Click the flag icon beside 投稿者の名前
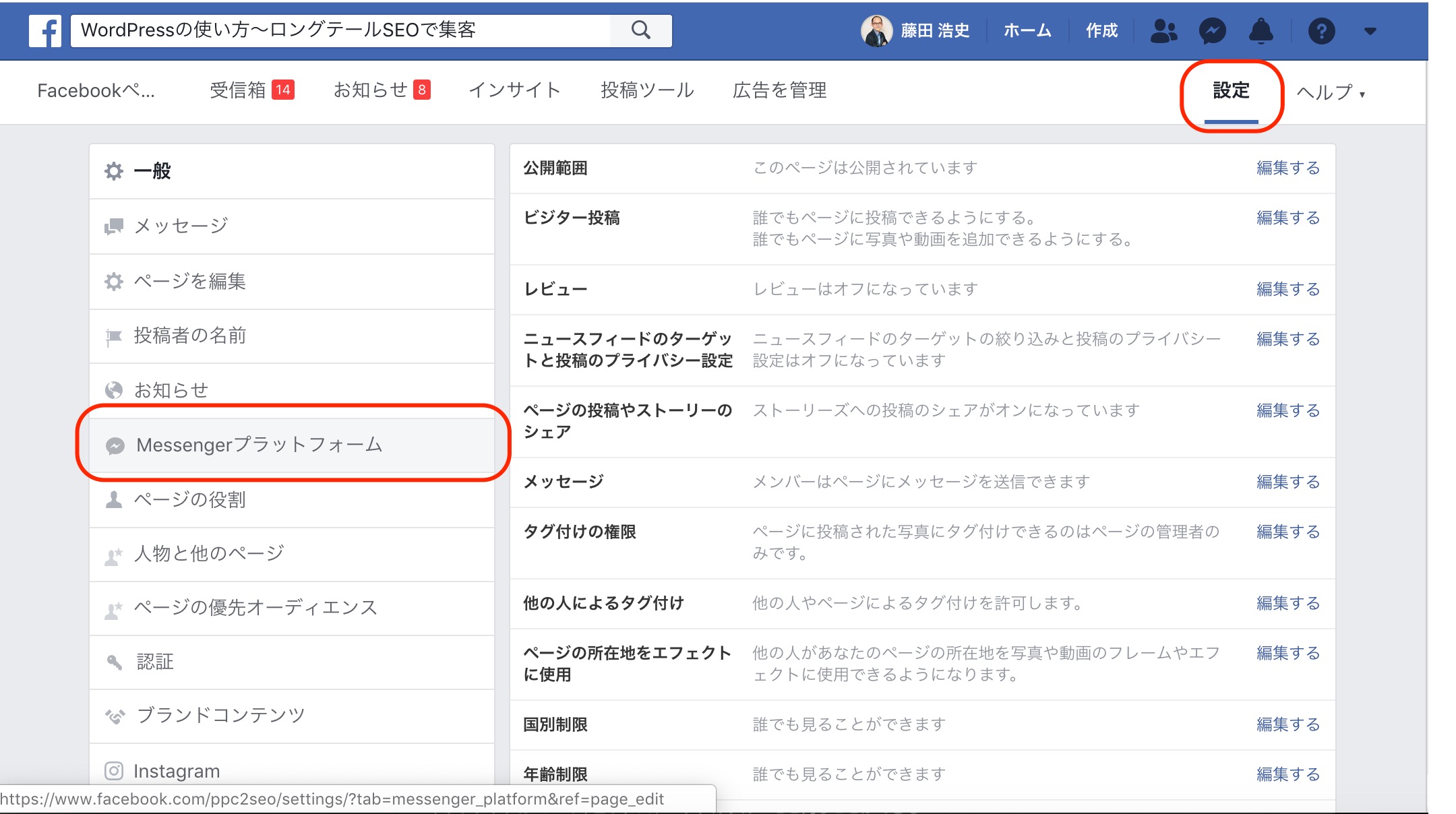This screenshot has height=814, width=1456. point(114,336)
